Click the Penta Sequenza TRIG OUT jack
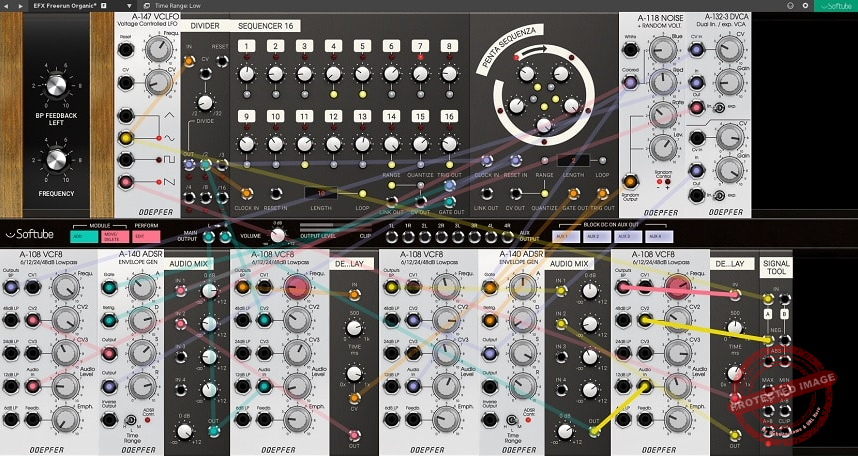This screenshot has height=456, width=858. point(602,193)
